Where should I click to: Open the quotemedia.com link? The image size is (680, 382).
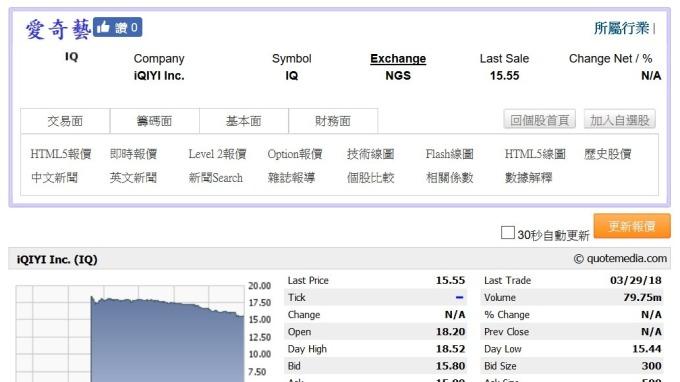[620, 258]
